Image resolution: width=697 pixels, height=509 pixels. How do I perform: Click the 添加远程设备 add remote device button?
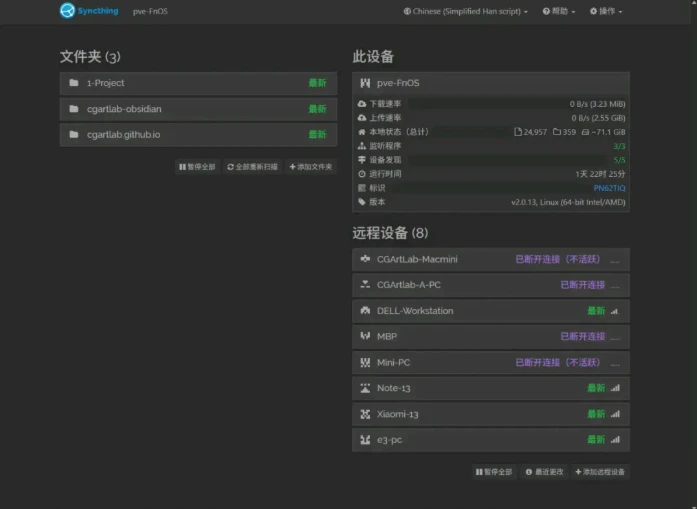(x=600, y=472)
